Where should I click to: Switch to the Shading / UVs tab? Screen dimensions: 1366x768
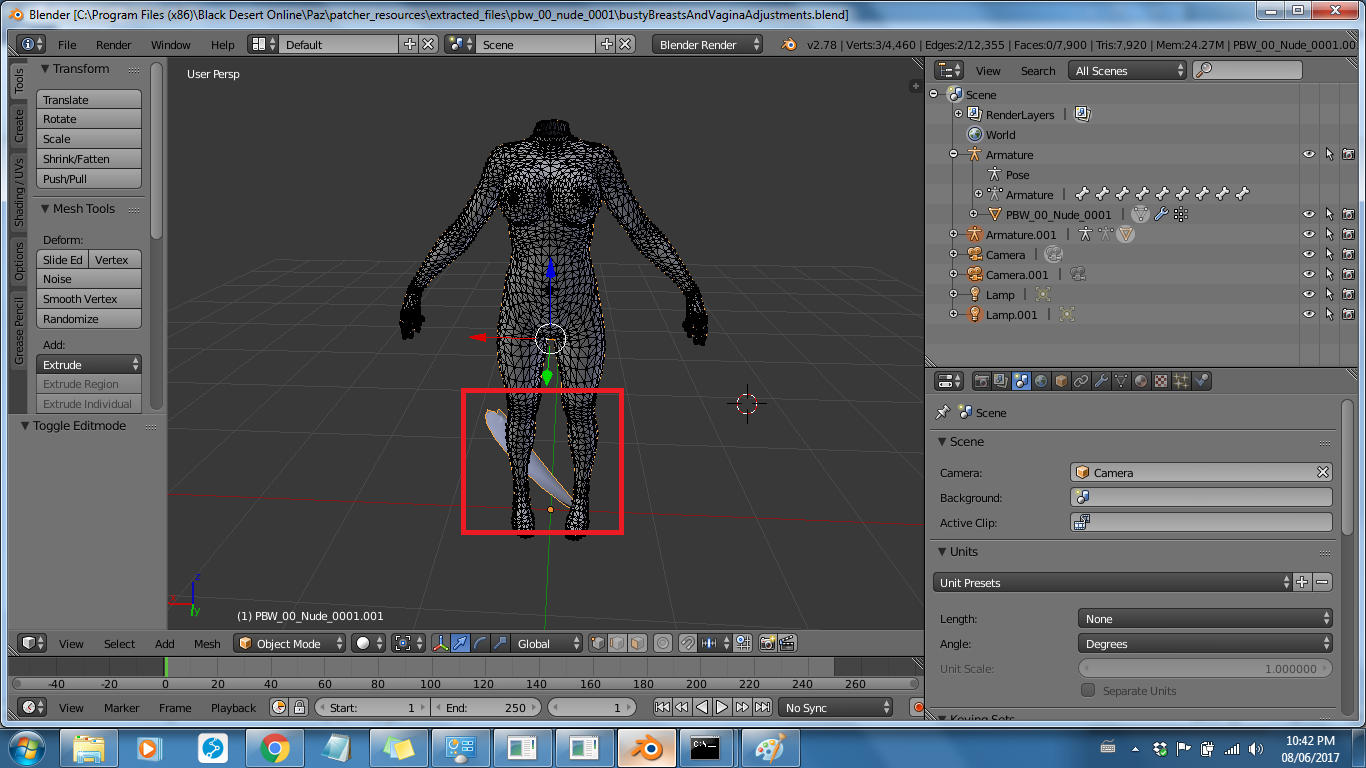19,191
